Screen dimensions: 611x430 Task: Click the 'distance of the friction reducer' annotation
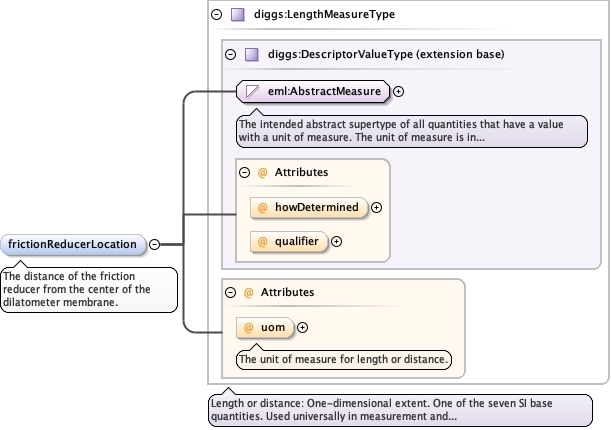(89, 290)
